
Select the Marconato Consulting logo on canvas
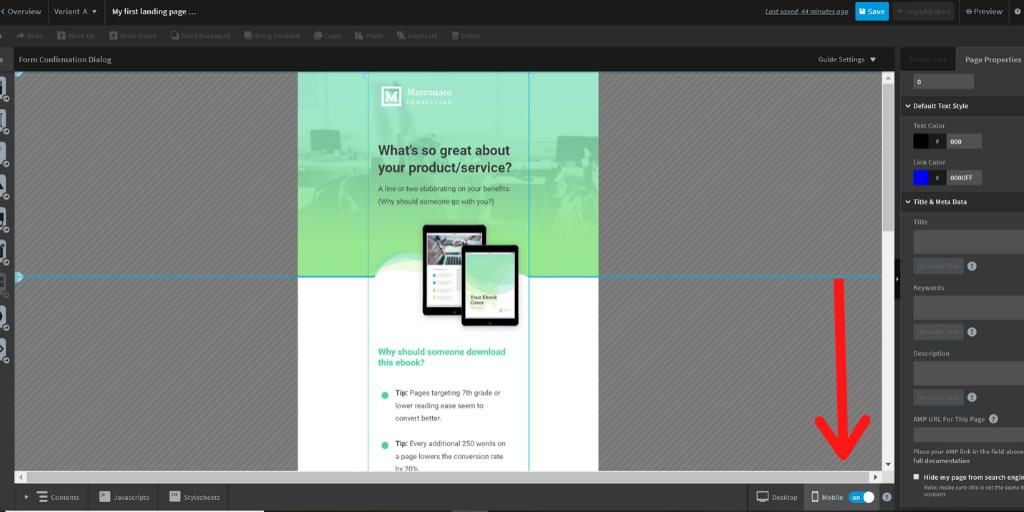(x=417, y=97)
